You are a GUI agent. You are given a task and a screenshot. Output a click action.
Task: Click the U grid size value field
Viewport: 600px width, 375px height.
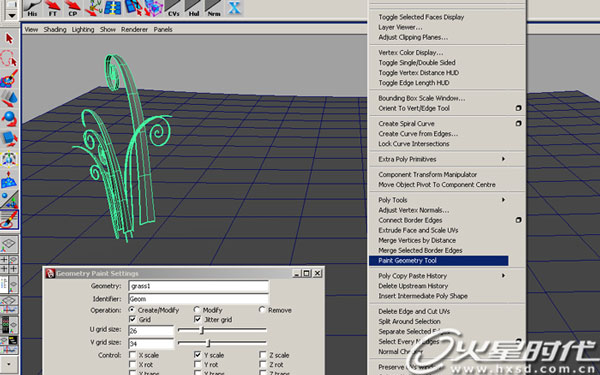pyautogui.click(x=151, y=331)
